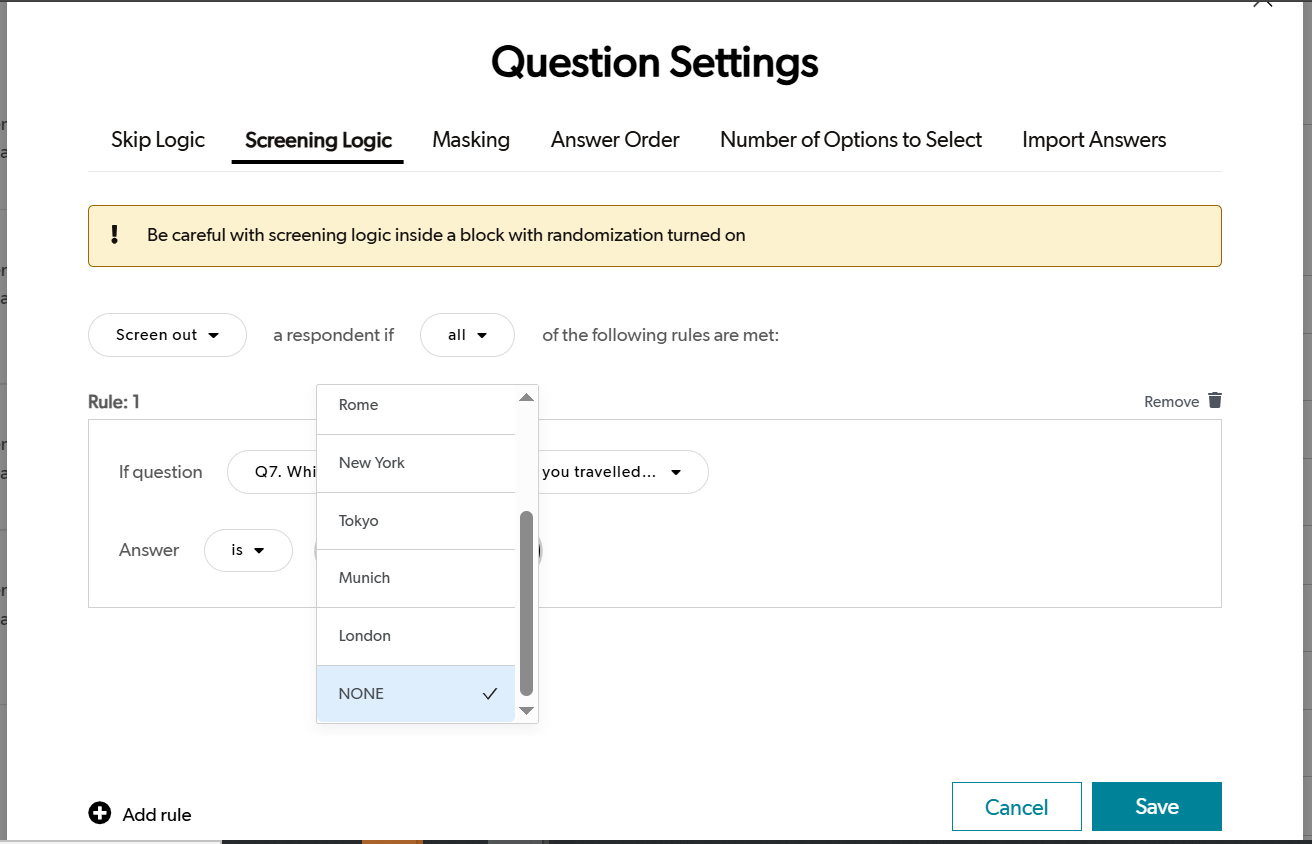
Task: Click the plus icon beside Add rule
Action: click(99, 813)
